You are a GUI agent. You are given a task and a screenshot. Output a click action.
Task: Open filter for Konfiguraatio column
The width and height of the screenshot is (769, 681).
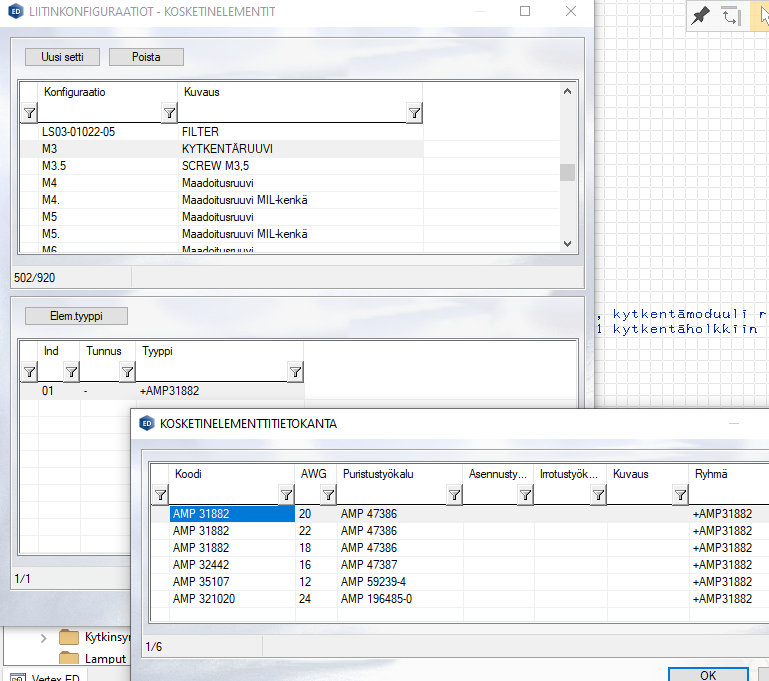(169, 112)
